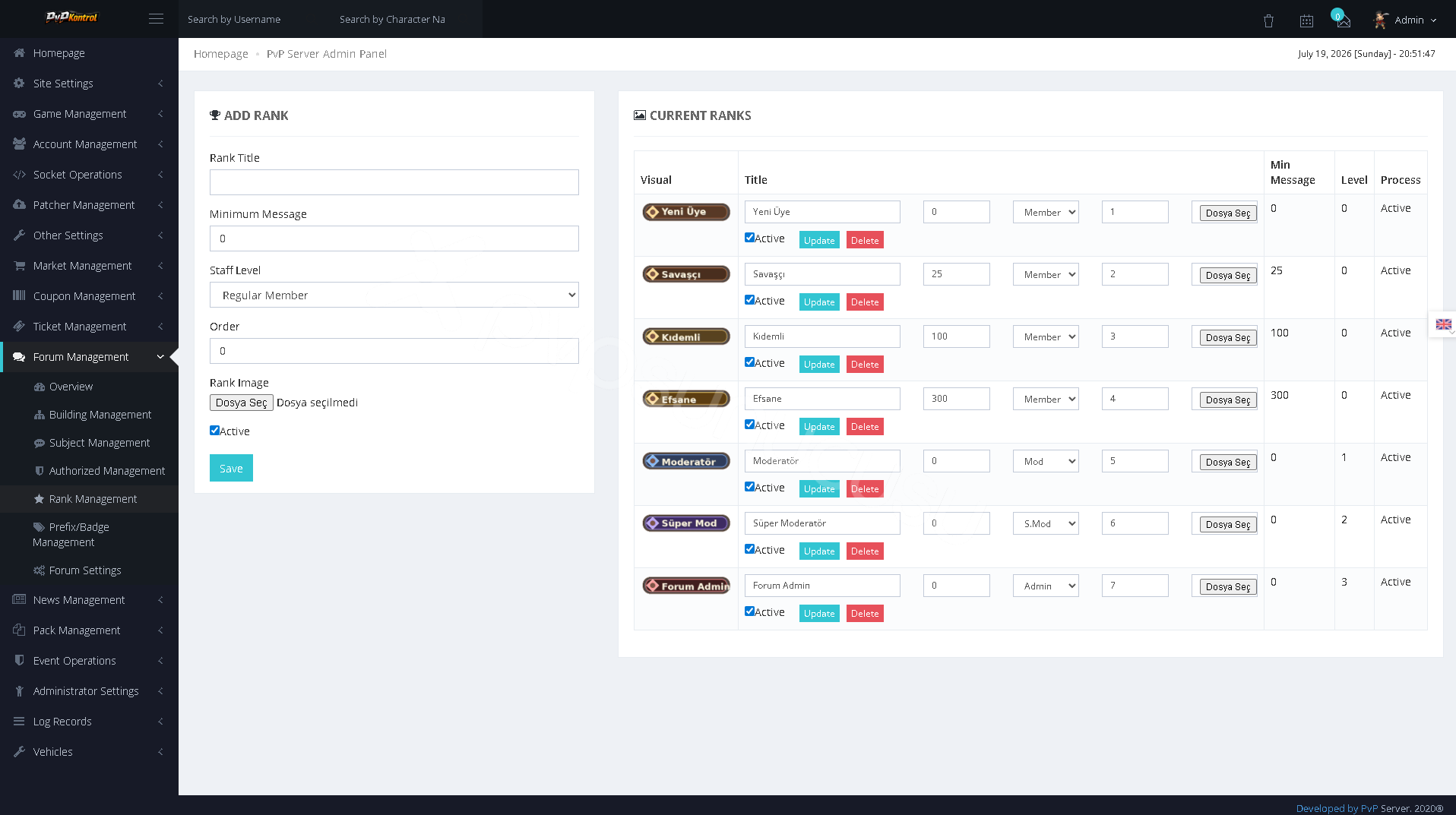Image resolution: width=1456 pixels, height=815 pixels.
Task: Open the Staff Level Regular Member dropdown
Action: point(394,295)
